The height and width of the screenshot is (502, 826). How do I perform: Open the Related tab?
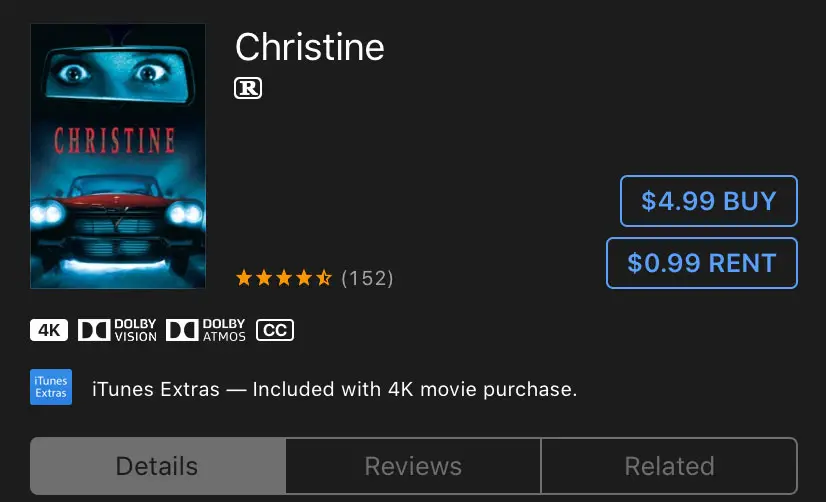pyautogui.click(x=669, y=466)
